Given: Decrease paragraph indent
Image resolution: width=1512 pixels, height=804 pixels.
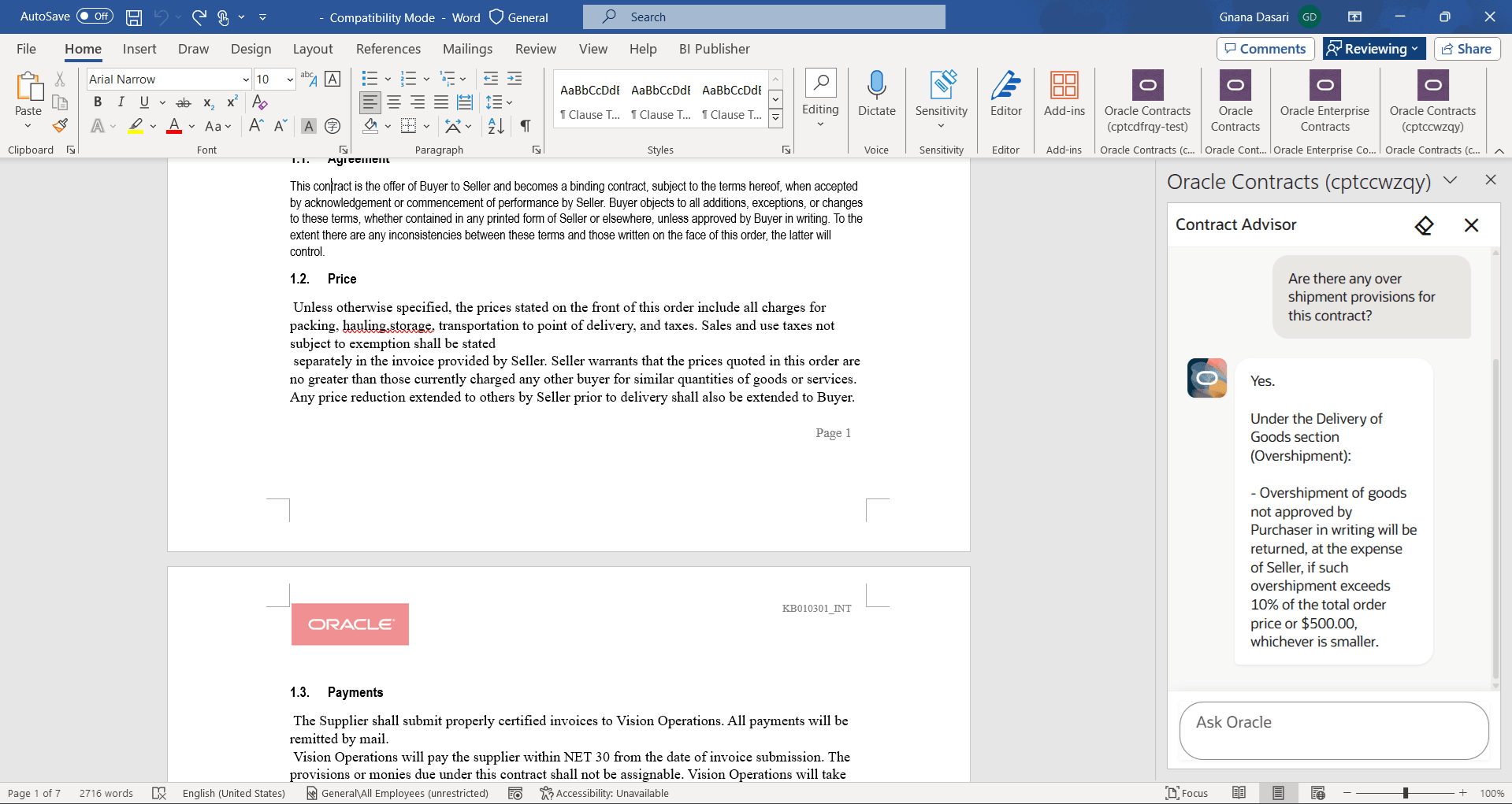Looking at the screenshot, I should pyautogui.click(x=491, y=79).
